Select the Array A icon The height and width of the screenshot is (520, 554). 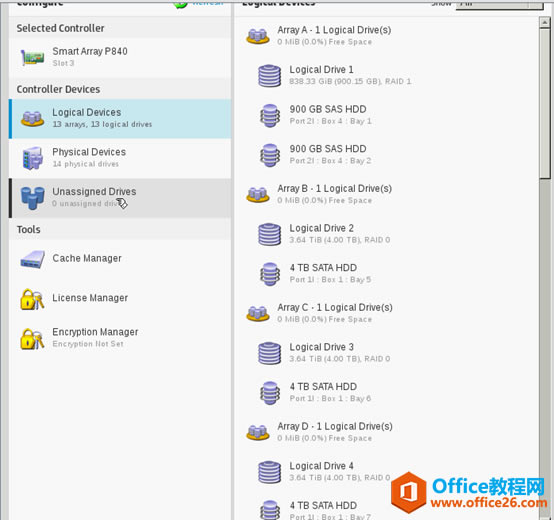[x=258, y=36]
